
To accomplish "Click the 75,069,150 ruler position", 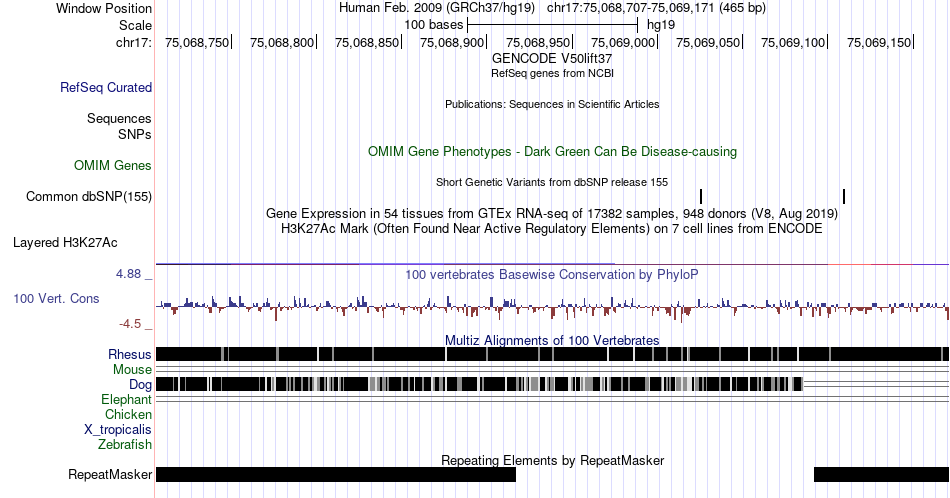I will tap(879, 42).
